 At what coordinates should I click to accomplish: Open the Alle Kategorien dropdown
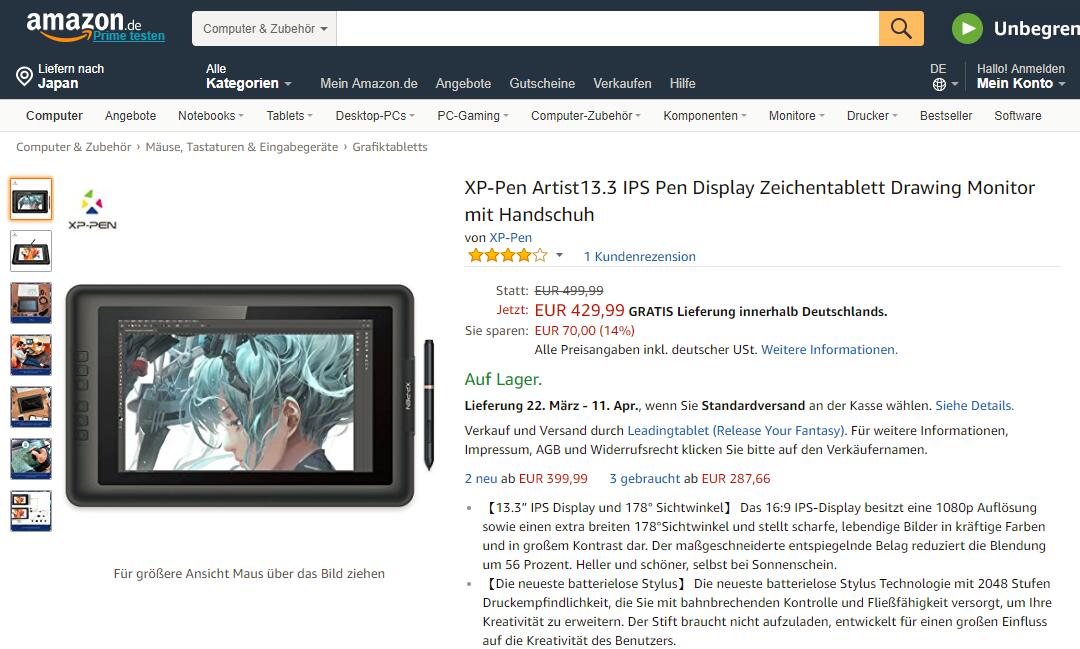[248, 76]
